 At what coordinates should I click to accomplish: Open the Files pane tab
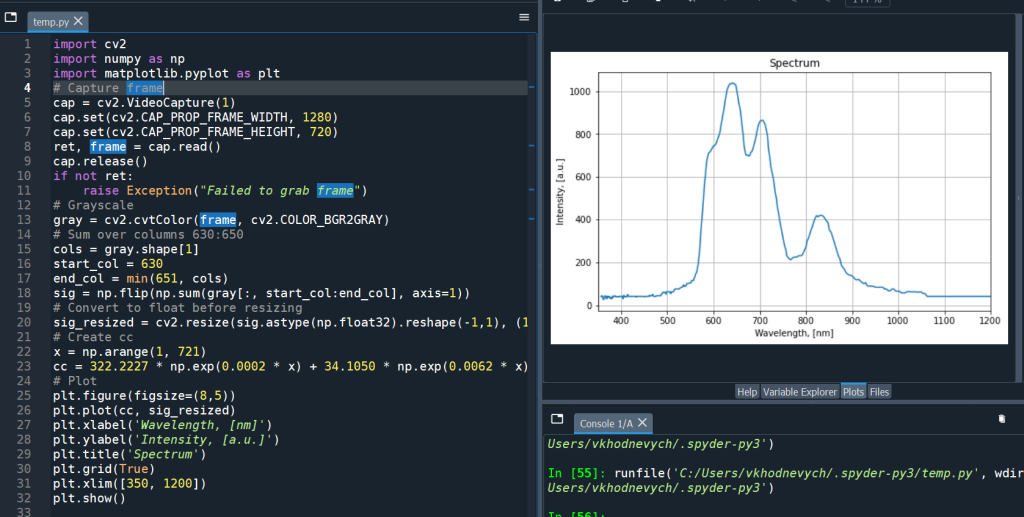coord(879,392)
